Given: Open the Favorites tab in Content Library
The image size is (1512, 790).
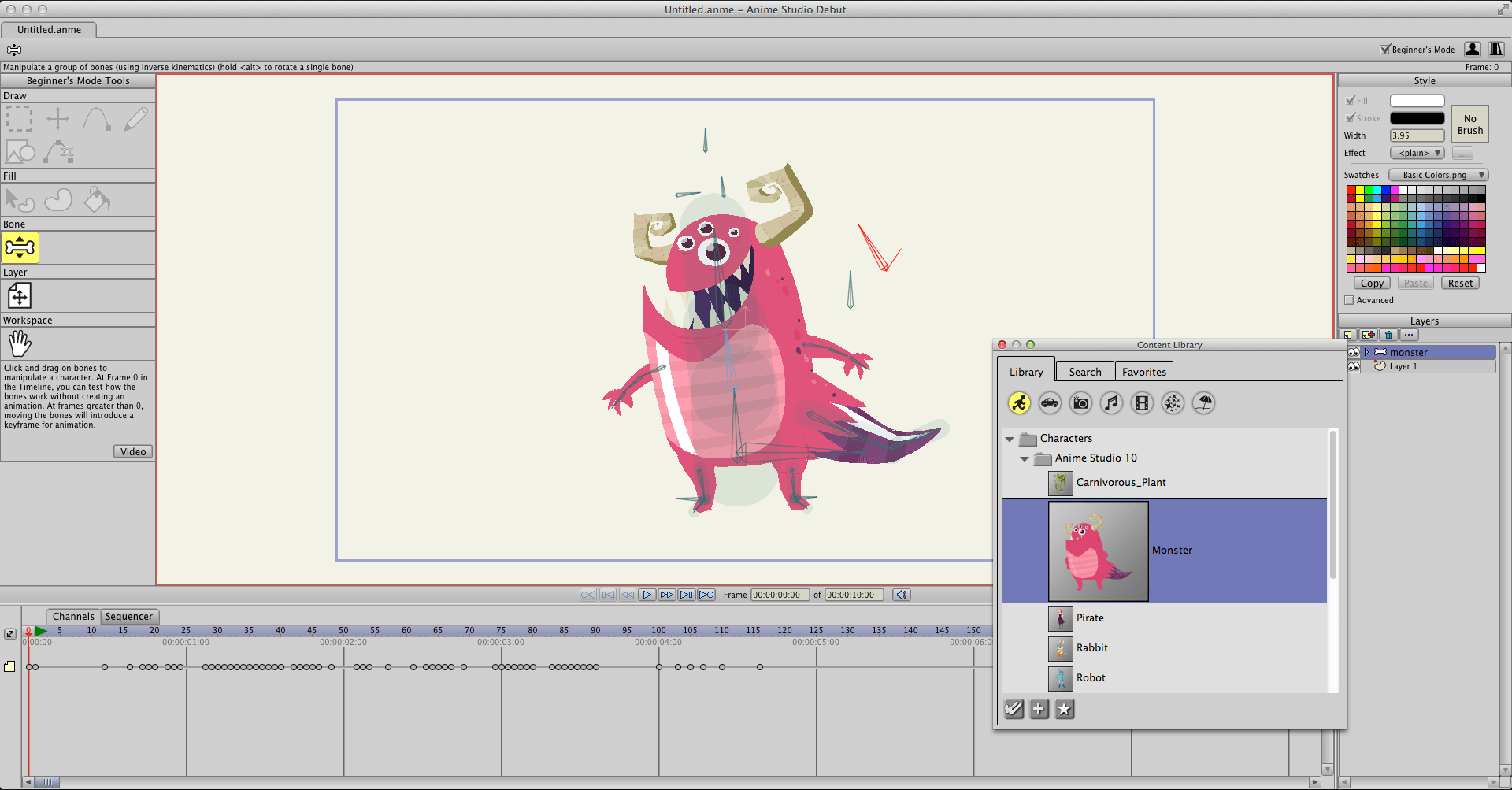Looking at the screenshot, I should point(1144,372).
